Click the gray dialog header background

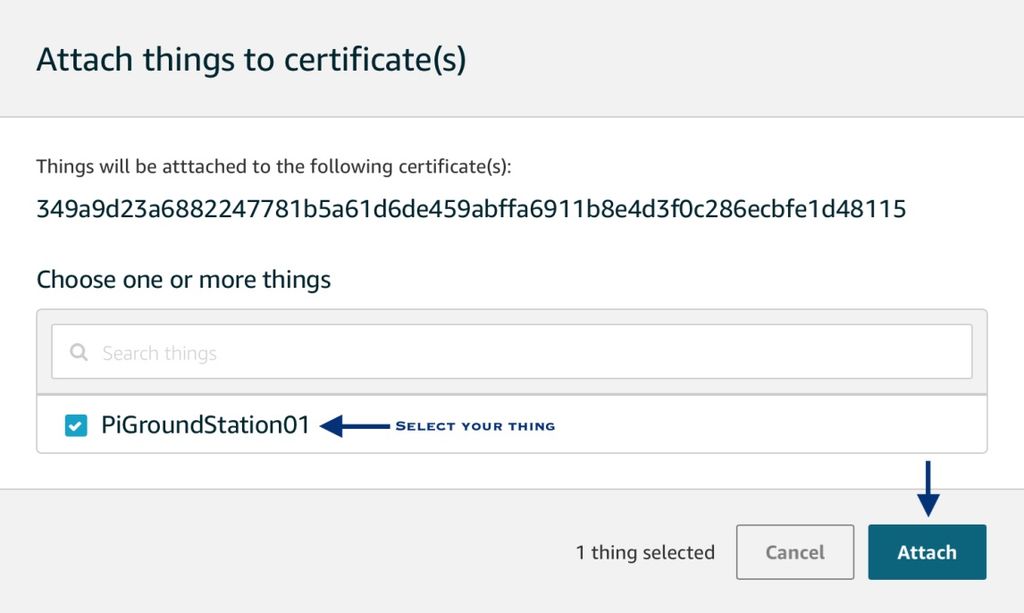tap(718, 59)
